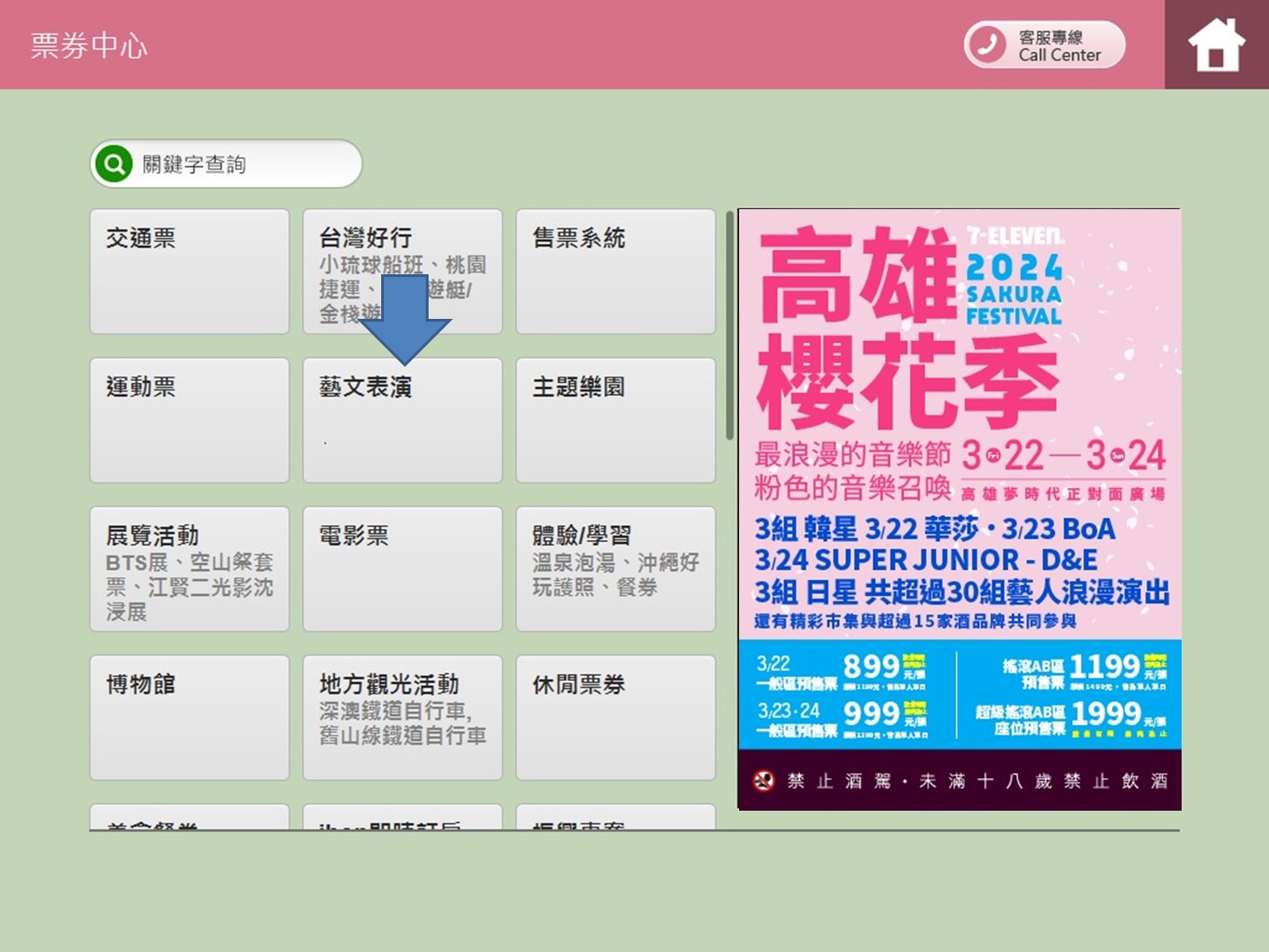
Task: Open the 主題樂園 category
Action: pyautogui.click(x=615, y=420)
